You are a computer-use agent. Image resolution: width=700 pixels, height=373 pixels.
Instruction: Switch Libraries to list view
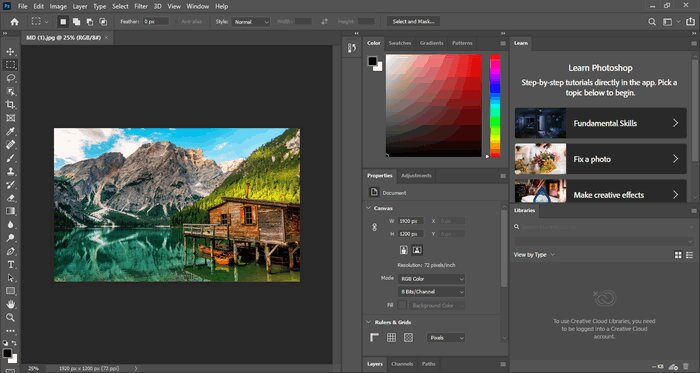[x=690, y=255]
